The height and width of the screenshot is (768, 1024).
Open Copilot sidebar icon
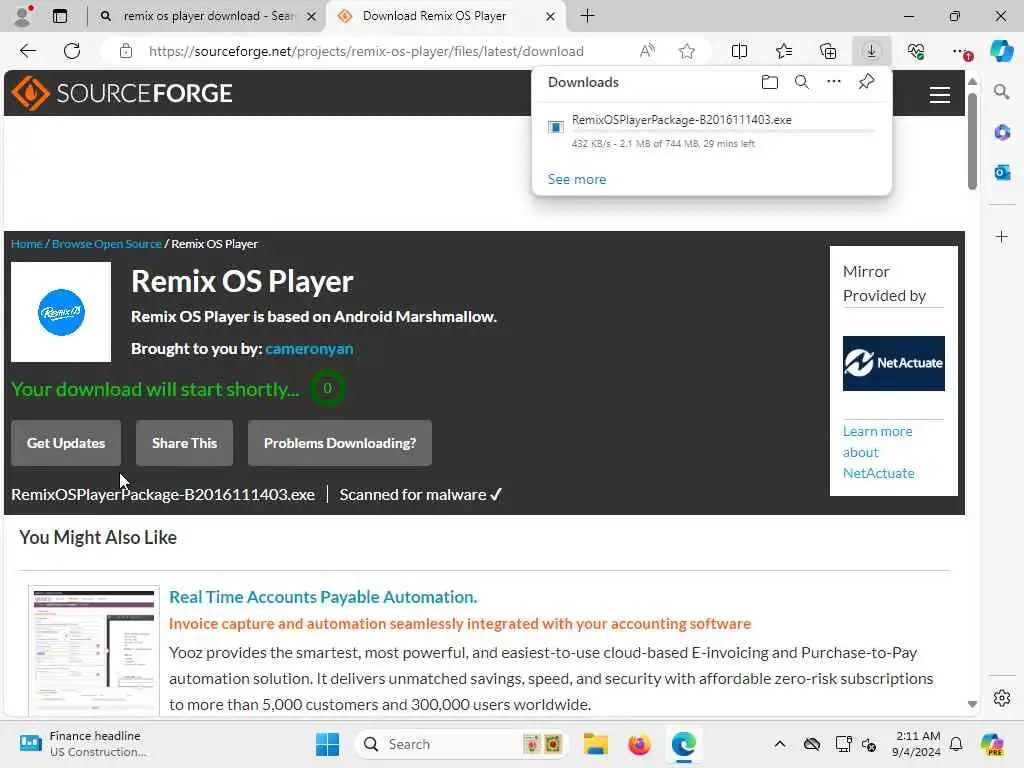[1001, 51]
